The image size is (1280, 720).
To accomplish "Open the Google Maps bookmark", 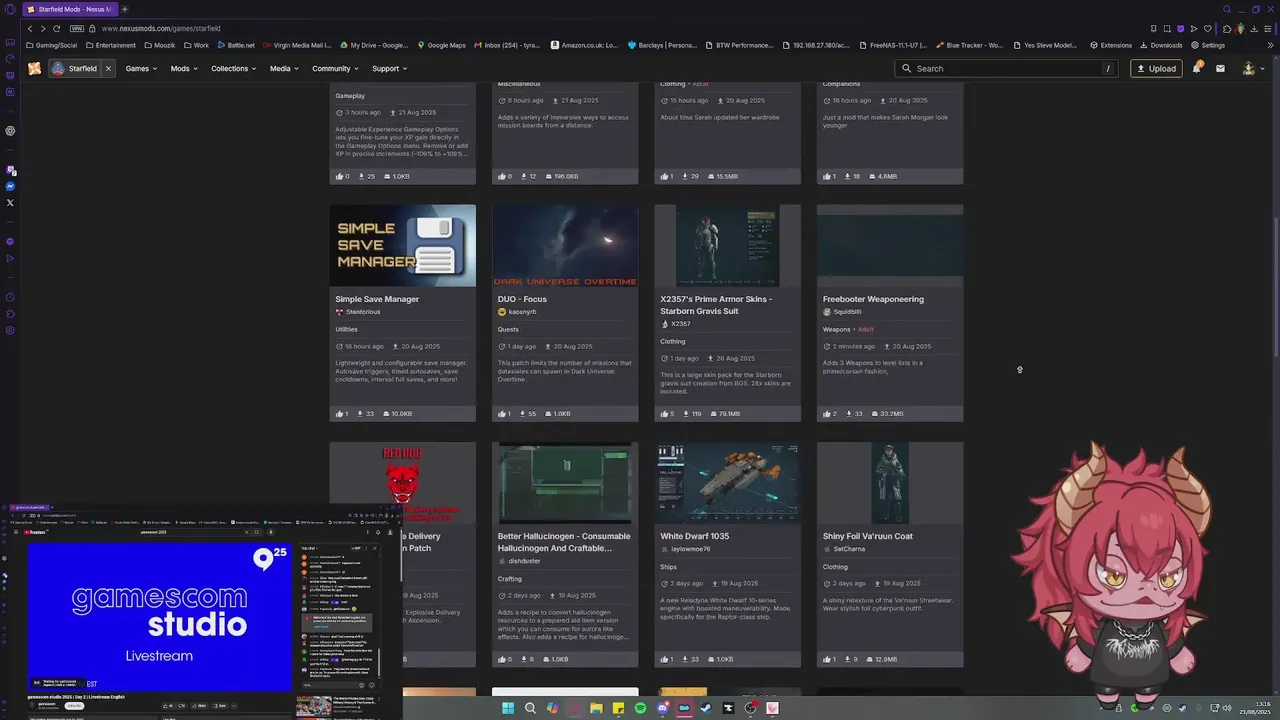I will (441, 45).
